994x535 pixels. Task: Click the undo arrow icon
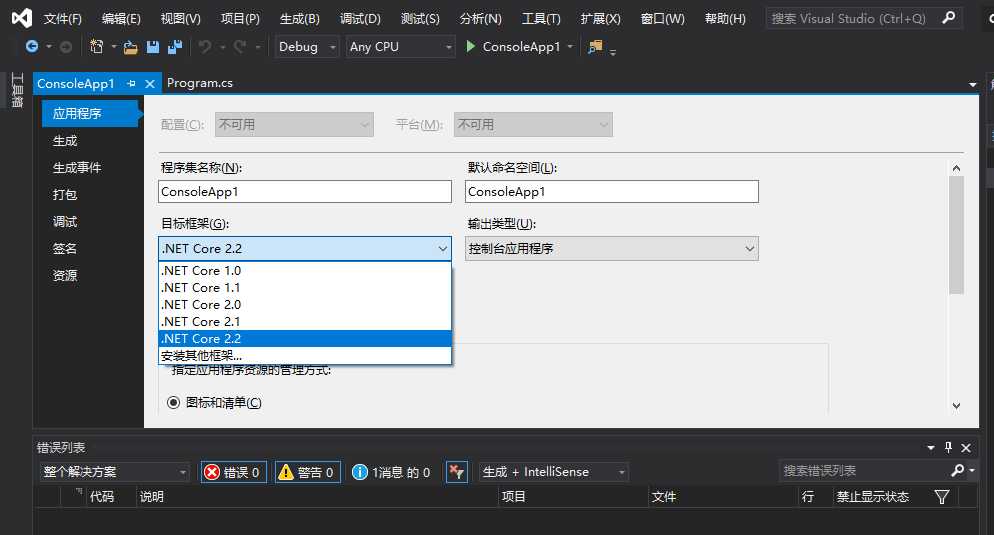click(x=205, y=46)
